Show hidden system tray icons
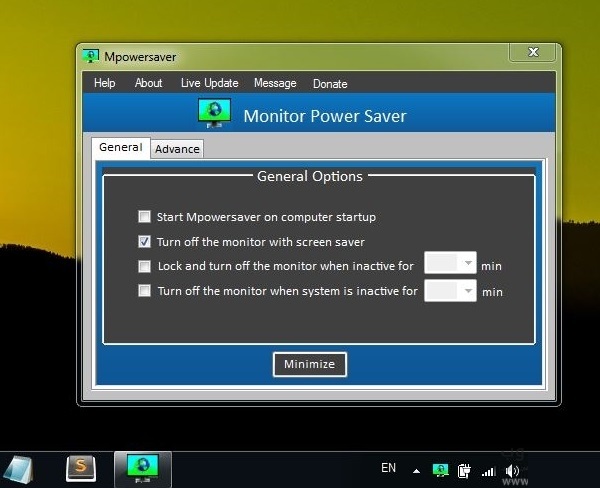 pyautogui.click(x=416, y=469)
